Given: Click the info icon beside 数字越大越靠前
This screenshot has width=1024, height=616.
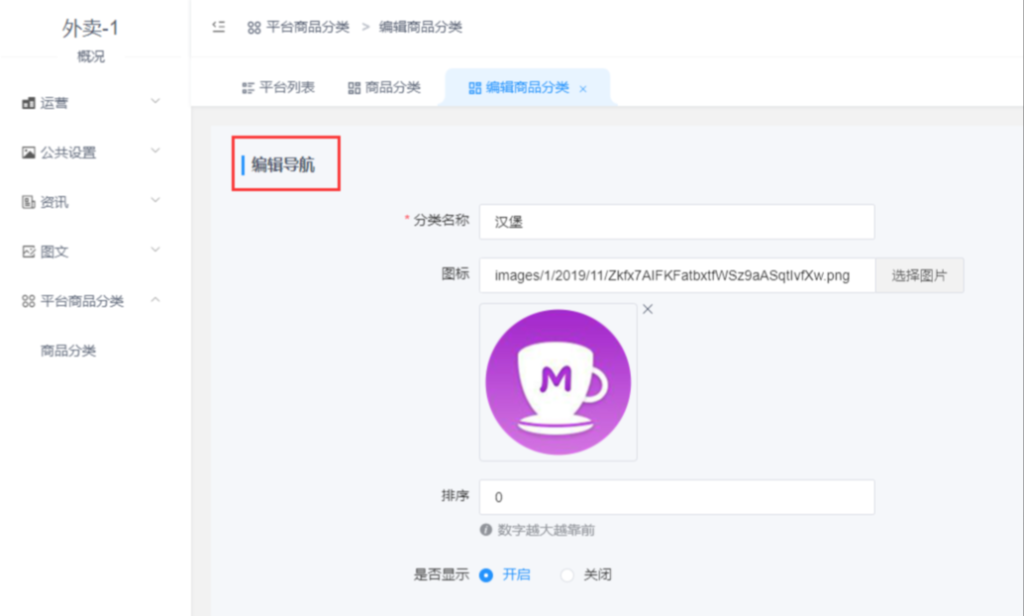Looking at the screenshot, I should coord(486,530).
